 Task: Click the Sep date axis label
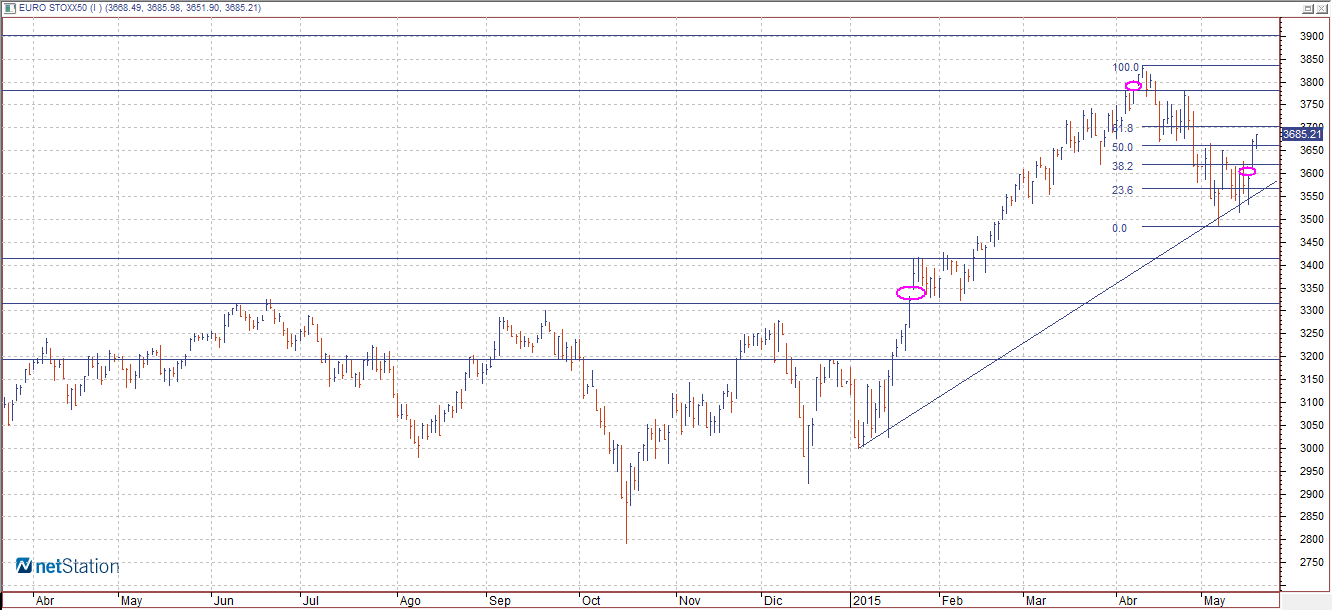click(x=499, y=602)
